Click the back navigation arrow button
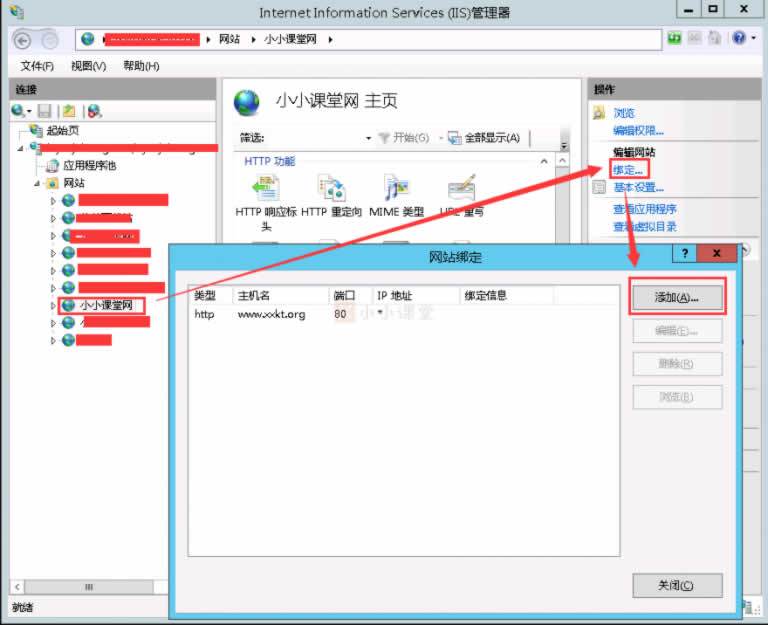This screenshot has height=625, width=768. tap(24, 39)
